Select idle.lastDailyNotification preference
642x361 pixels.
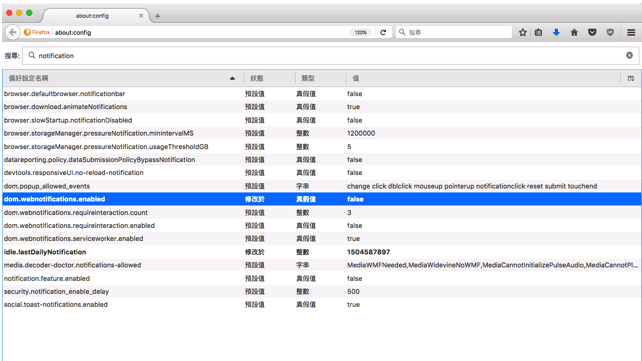point(321,252)
